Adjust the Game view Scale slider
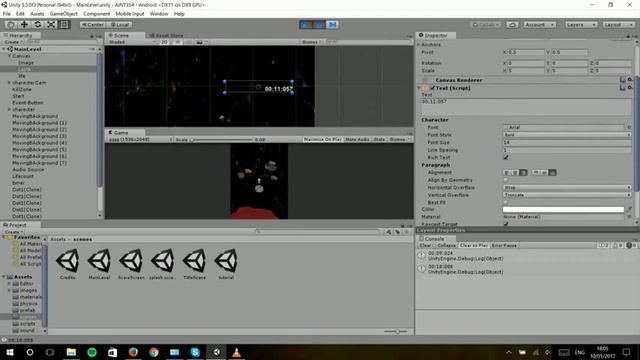640x360 pixels. click(x=222, y=140)
